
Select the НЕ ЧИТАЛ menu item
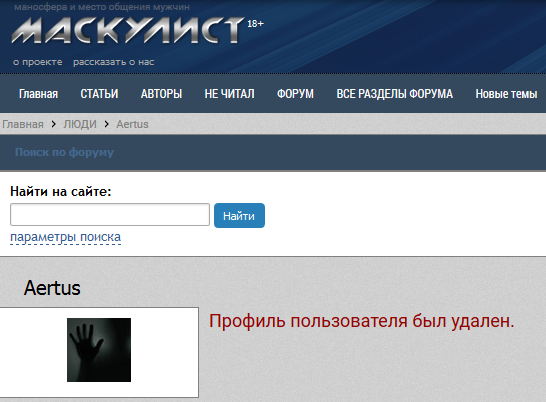pyautogui.click(x=229, y=94)
